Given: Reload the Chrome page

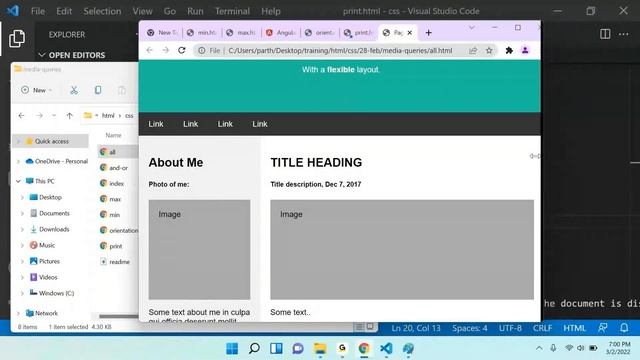Looking at the screenshot, I should (x=182, y=50).
